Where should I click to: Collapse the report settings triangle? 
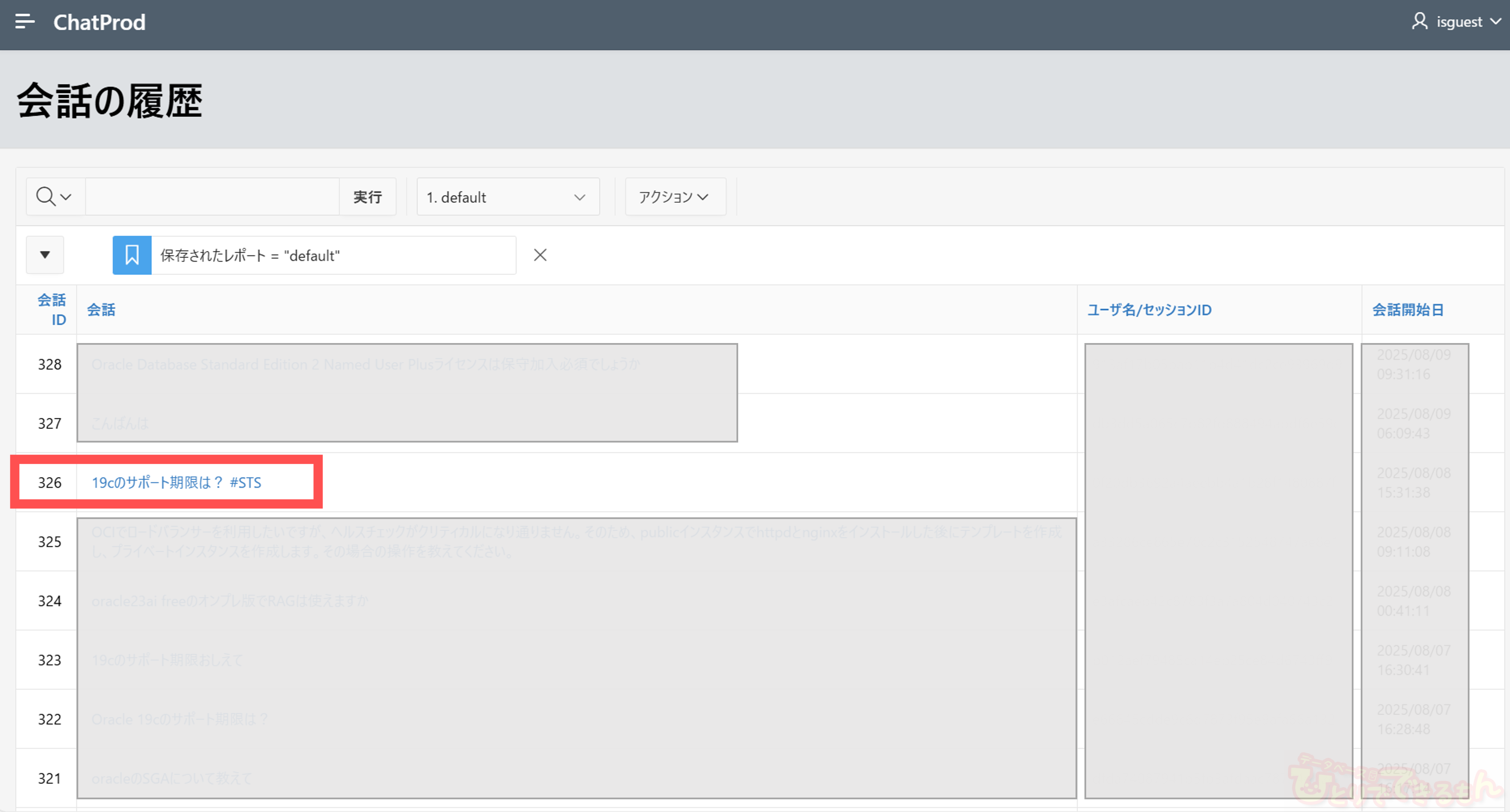point(45,255)
